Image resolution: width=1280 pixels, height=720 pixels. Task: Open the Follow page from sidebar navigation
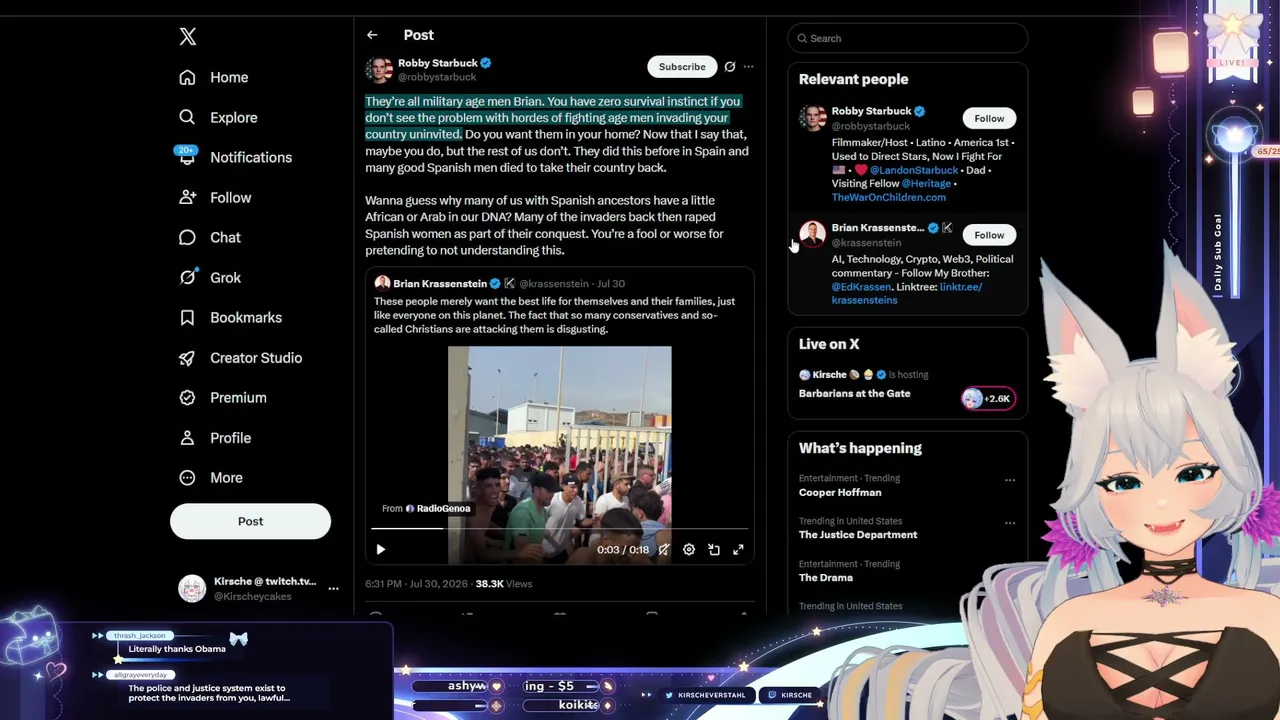215,197
